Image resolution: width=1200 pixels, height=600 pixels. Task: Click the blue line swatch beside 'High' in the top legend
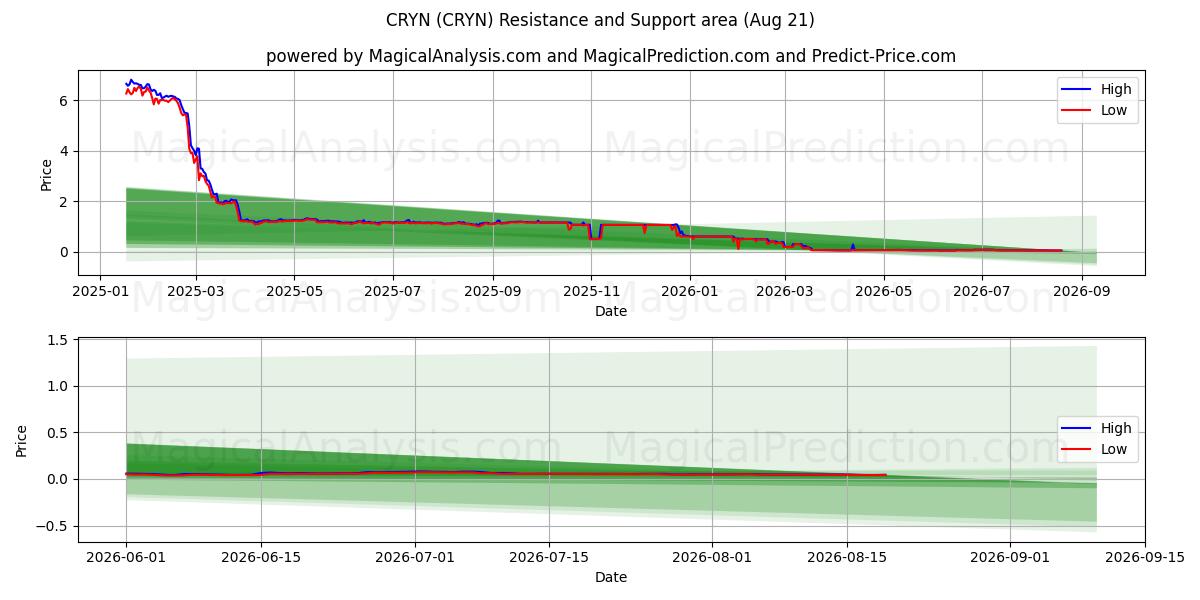click(1078, 90)
